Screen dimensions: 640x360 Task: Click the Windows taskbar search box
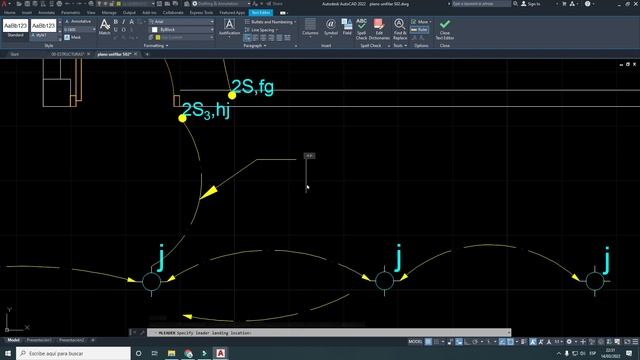[x=73, y=353]
